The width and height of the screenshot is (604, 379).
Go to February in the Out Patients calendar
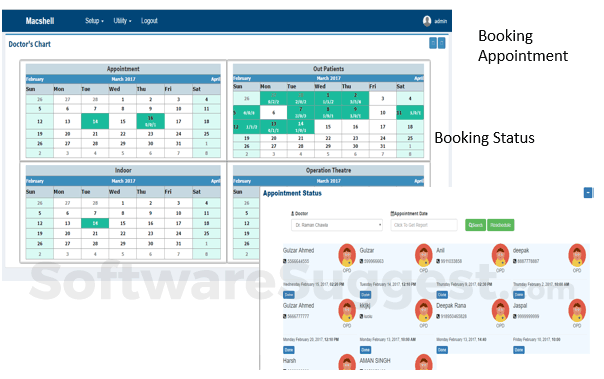pyautogui.click(x=242, y=78)
